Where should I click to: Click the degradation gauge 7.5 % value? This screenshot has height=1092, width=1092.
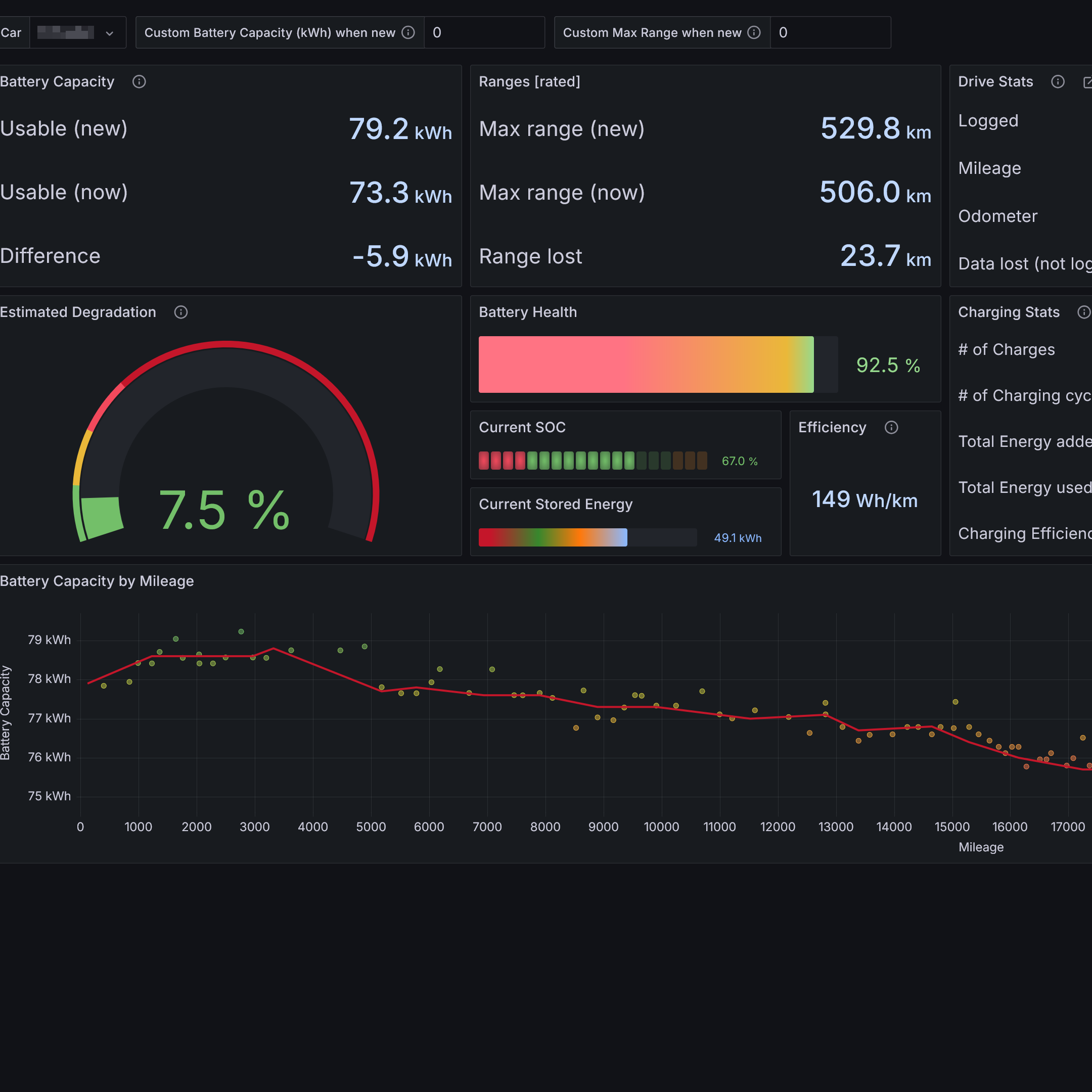224,511
